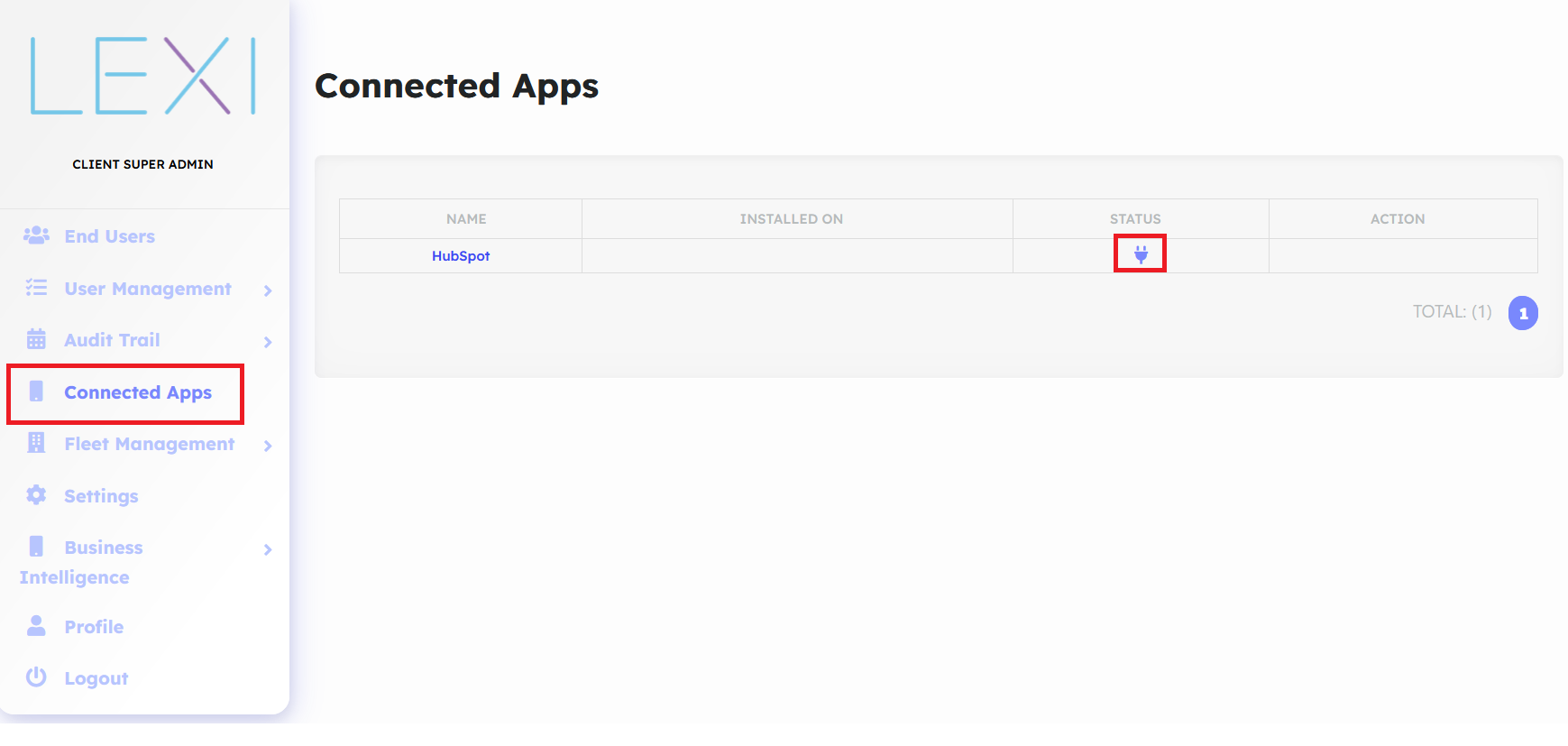
Task: Click the Logout power icon
Action: [36, 677]
